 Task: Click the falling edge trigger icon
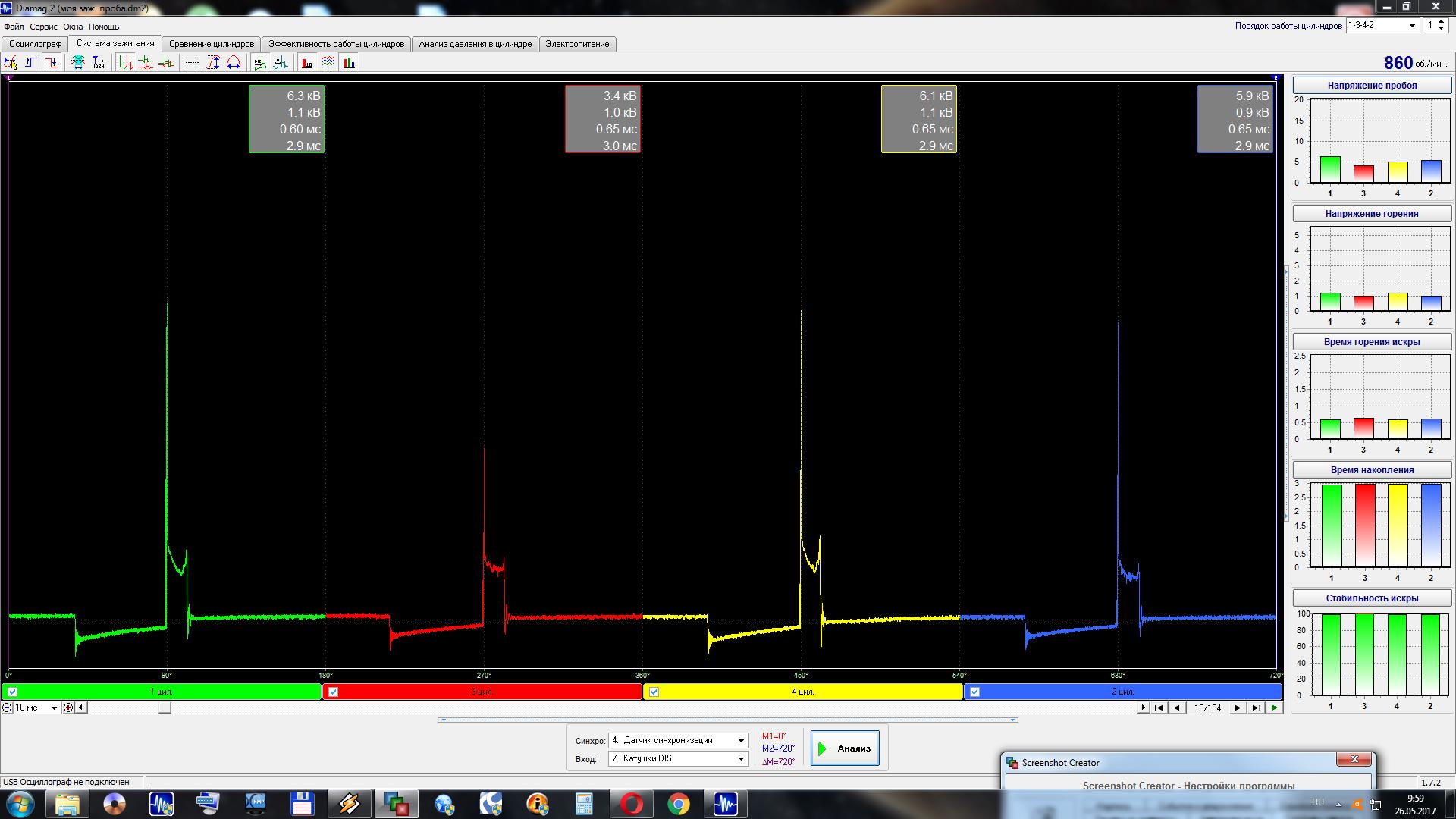(52, 63)
